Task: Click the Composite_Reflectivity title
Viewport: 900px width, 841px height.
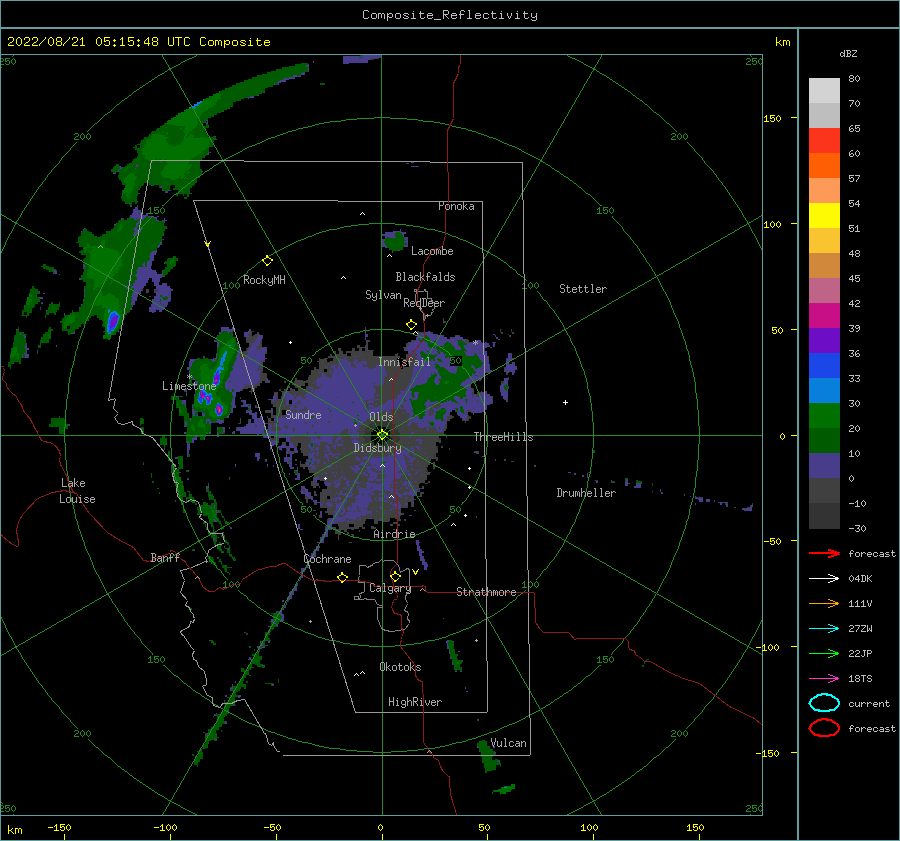Action: pyautogui.click(x=450, y=15)
